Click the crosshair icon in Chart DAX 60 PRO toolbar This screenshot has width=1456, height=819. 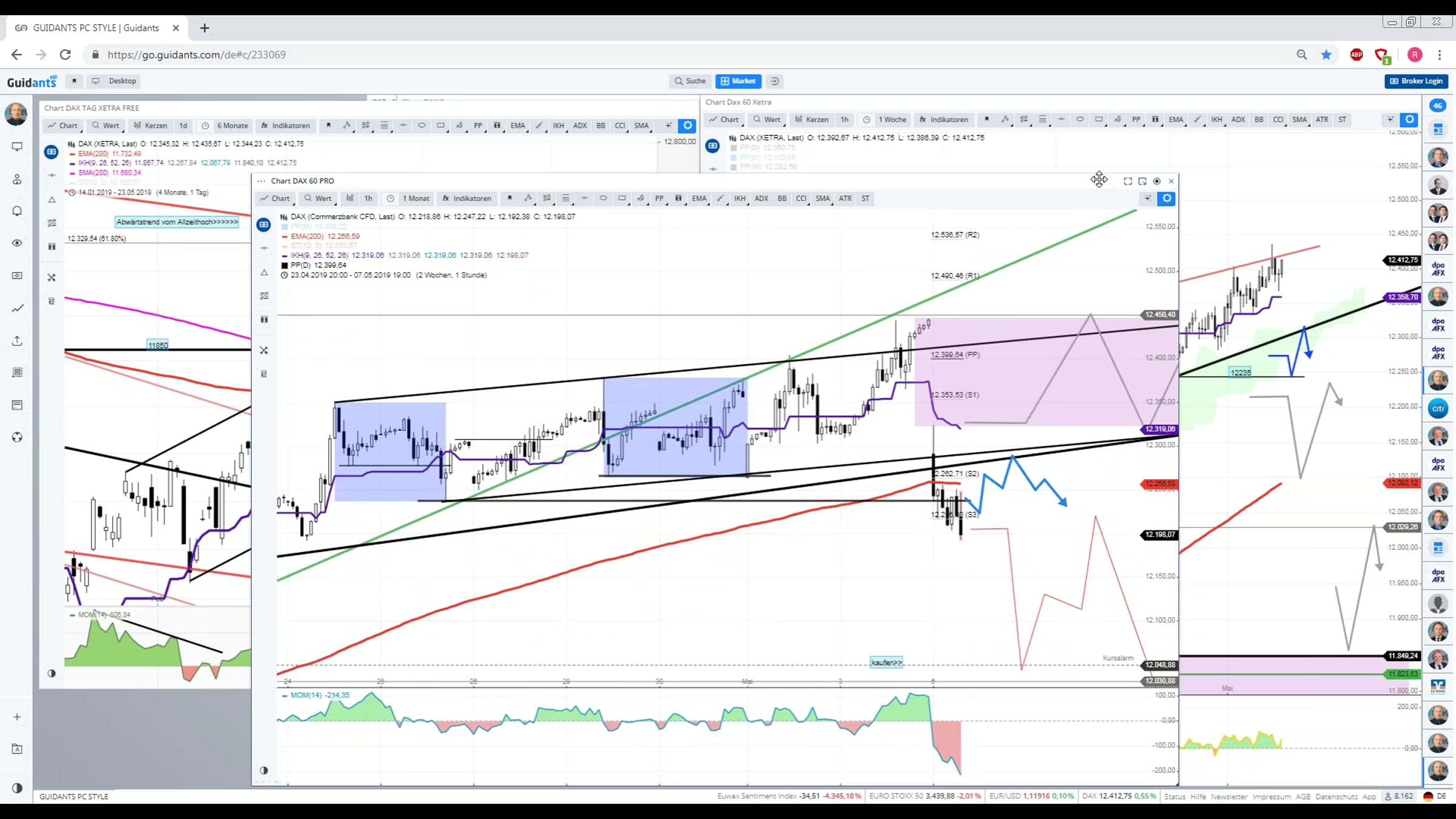tap(1147, 198)
